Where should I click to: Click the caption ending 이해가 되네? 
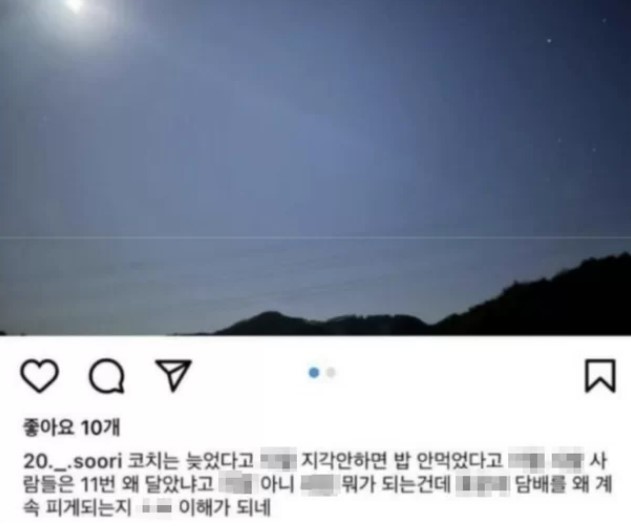click(x=224, y=507)
